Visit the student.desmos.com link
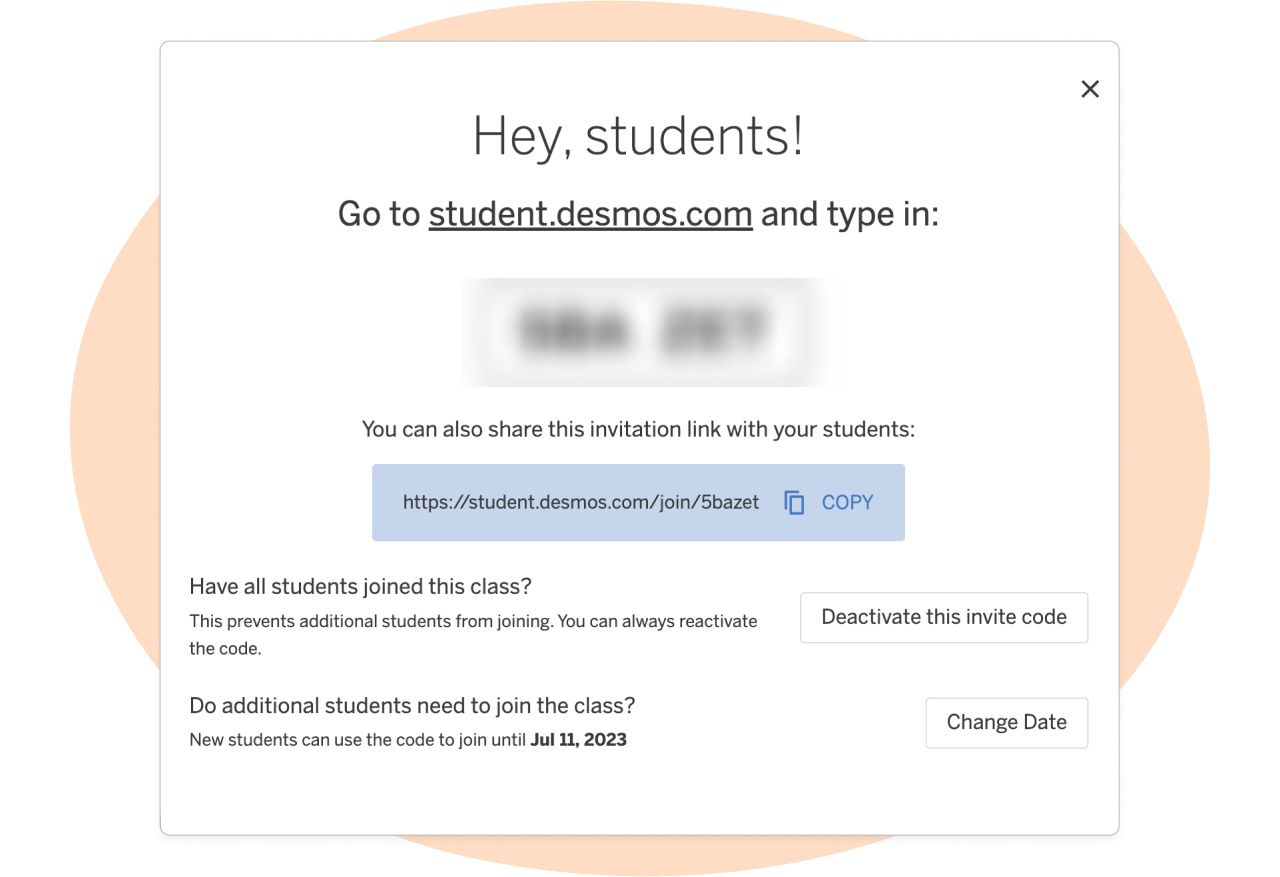Viewport: 1280px width, 877px height. click(x=590, y=213)
